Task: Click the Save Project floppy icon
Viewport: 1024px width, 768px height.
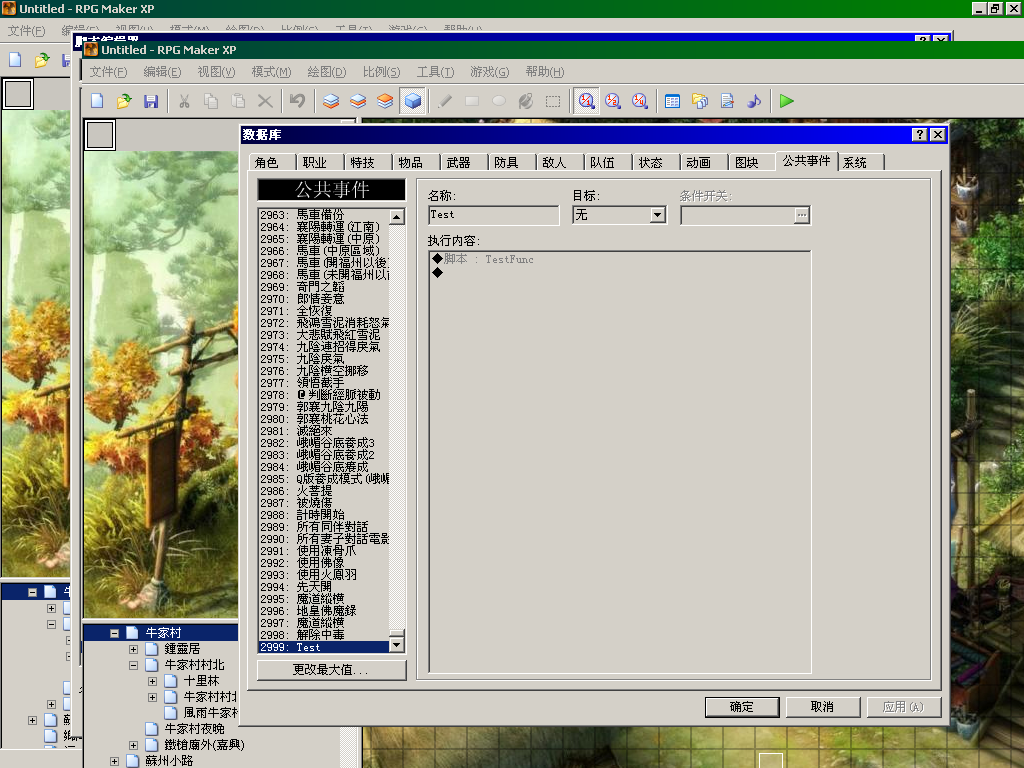Action: pos(151,101)
